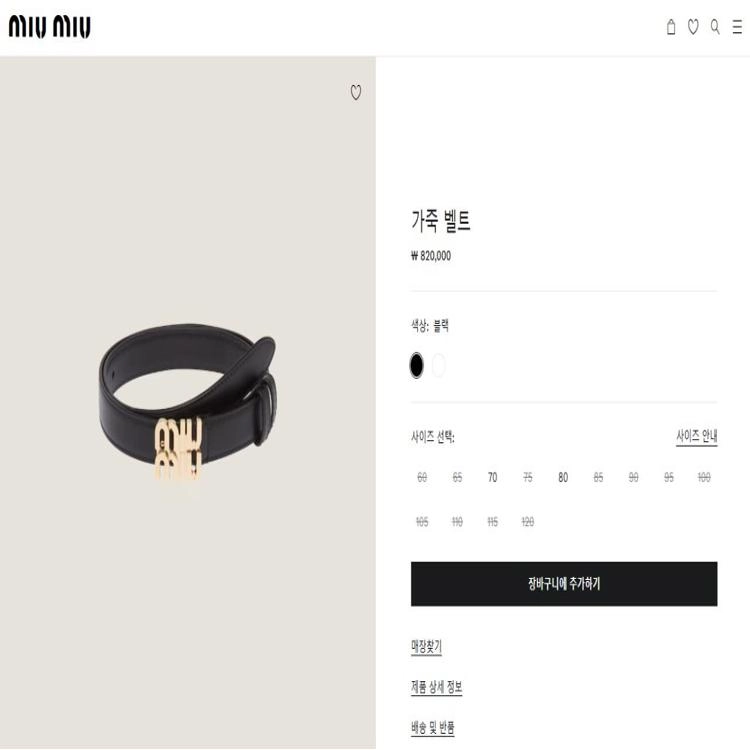The width and height of the screenshot is (750, 750).
Task: Select size 70
Action: click(493, 477)
